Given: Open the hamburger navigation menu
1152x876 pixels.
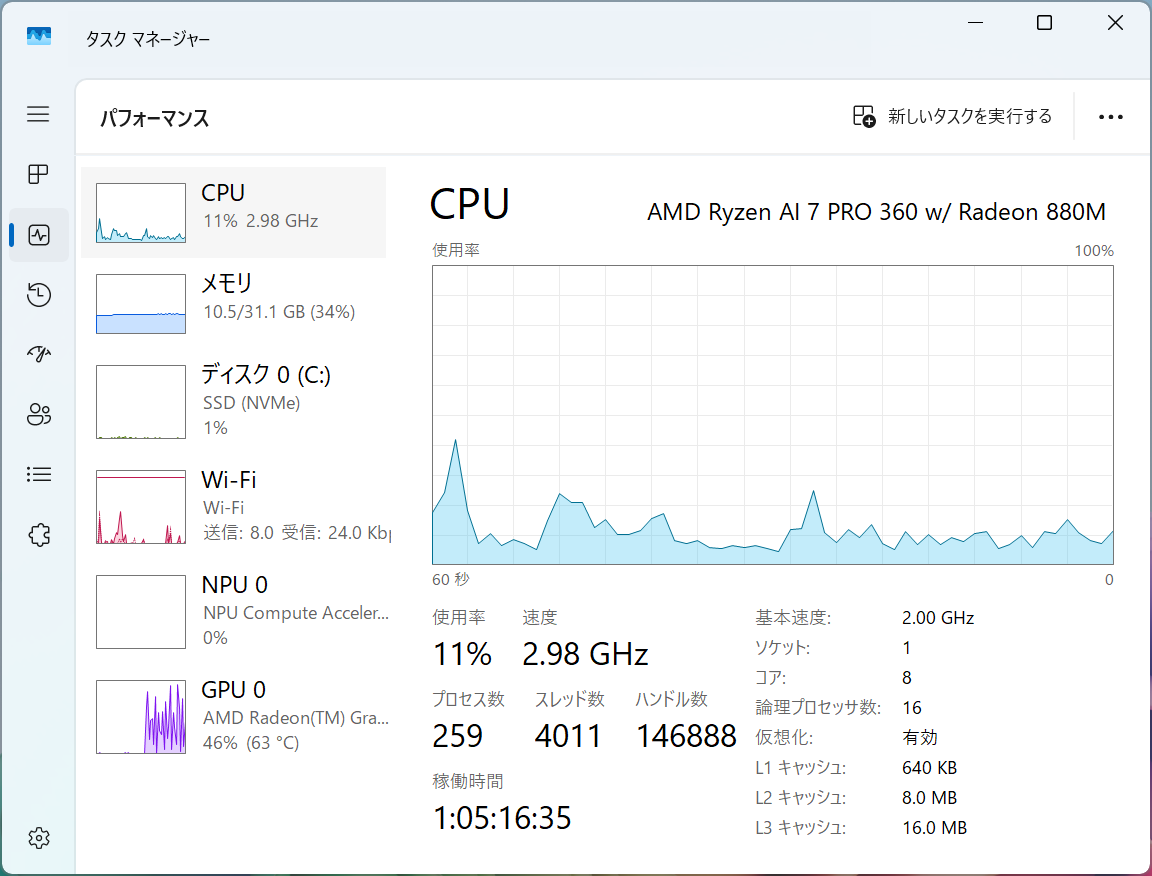Looking at the screenshot, I should point(38,114).
